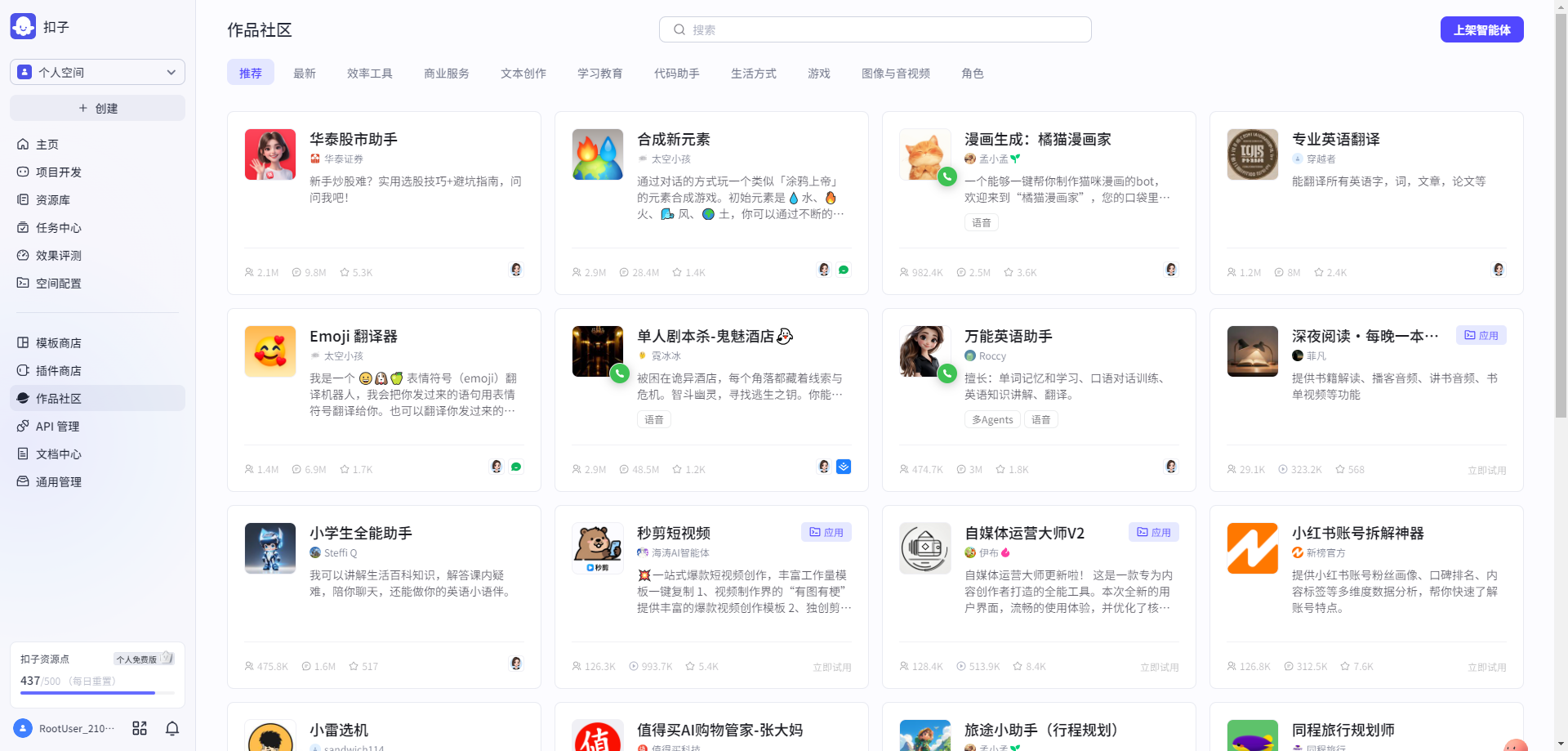Click star favorites count on 小学生全能助手 card
Screen dimensions: 1568x751
pos(363,666)
